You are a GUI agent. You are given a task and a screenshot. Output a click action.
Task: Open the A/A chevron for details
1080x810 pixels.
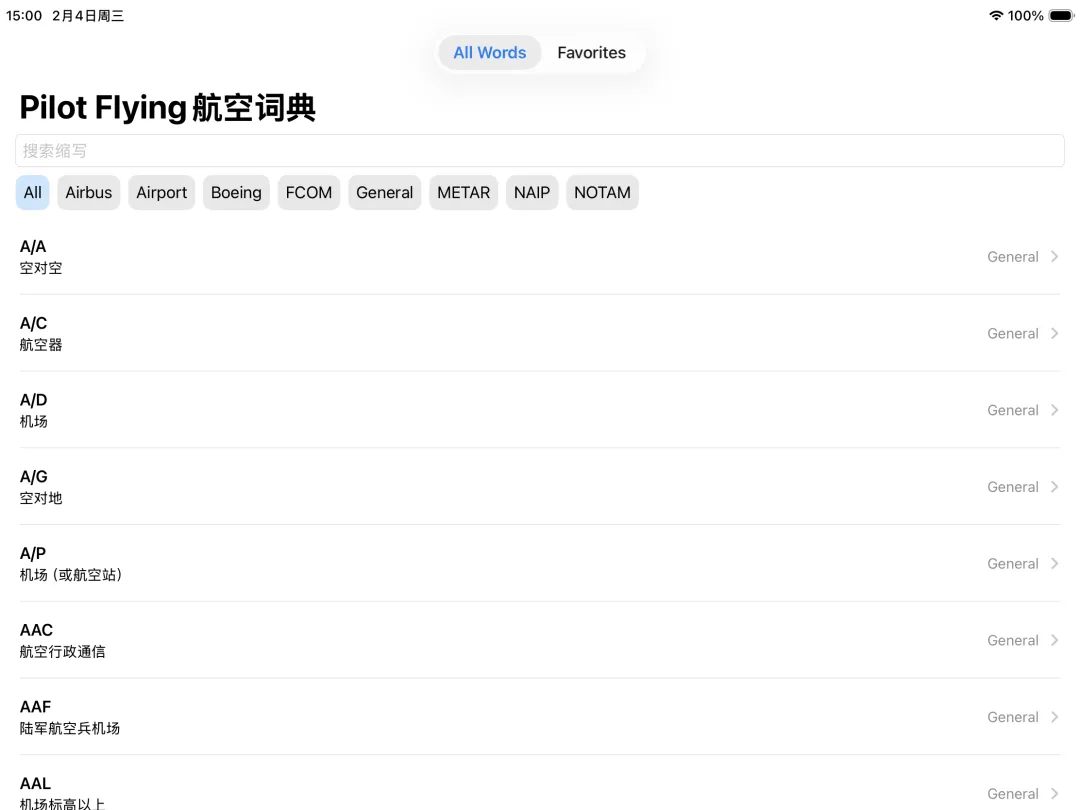coord(1055,257)
